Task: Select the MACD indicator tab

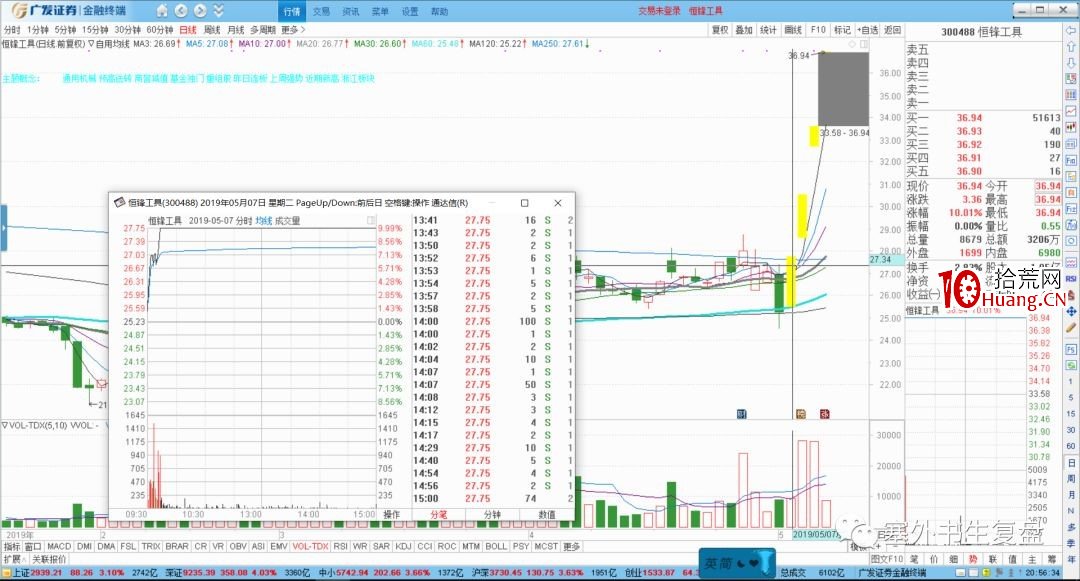Action: click(59, 546)
